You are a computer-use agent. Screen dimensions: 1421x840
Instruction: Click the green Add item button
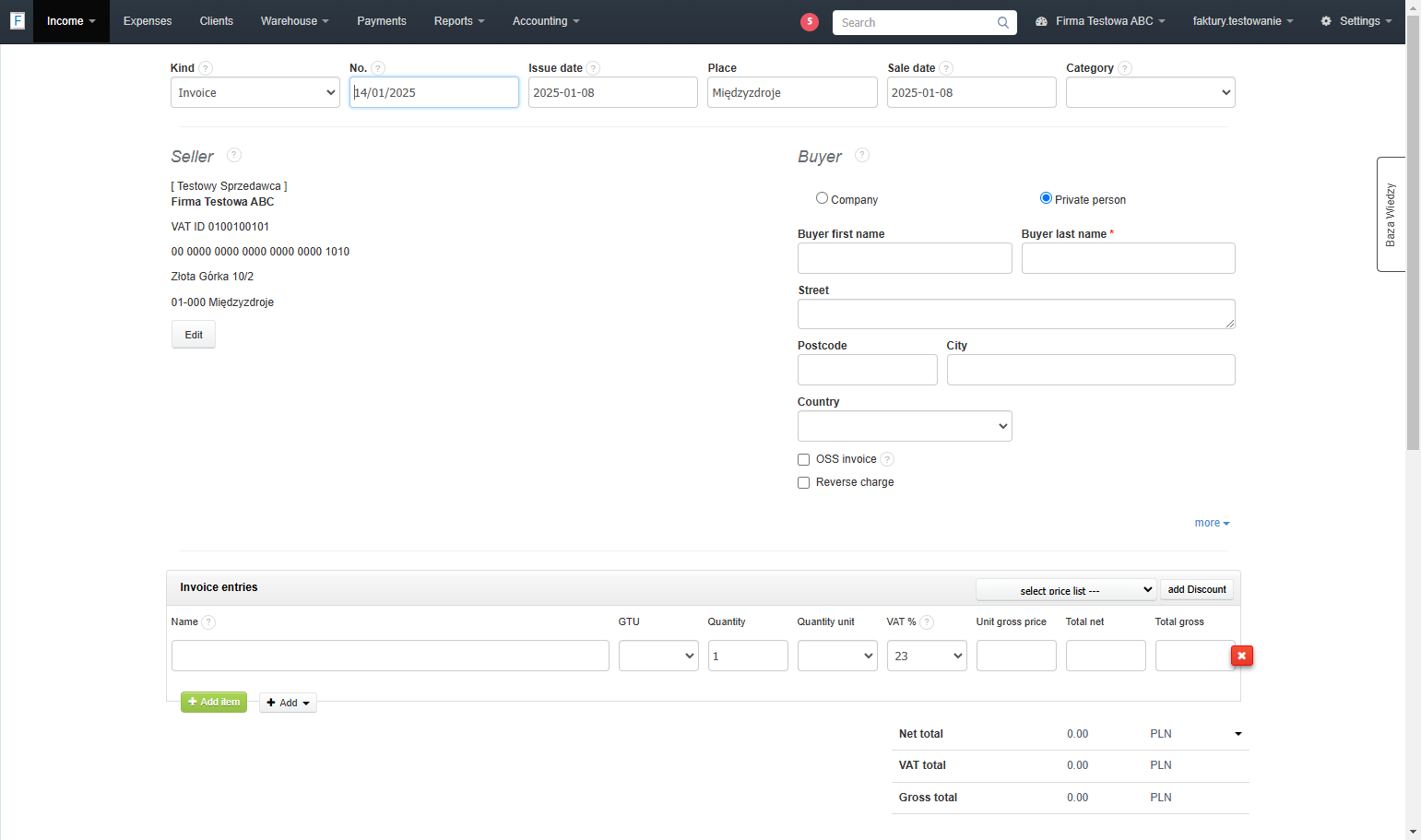tap(214, 702)
